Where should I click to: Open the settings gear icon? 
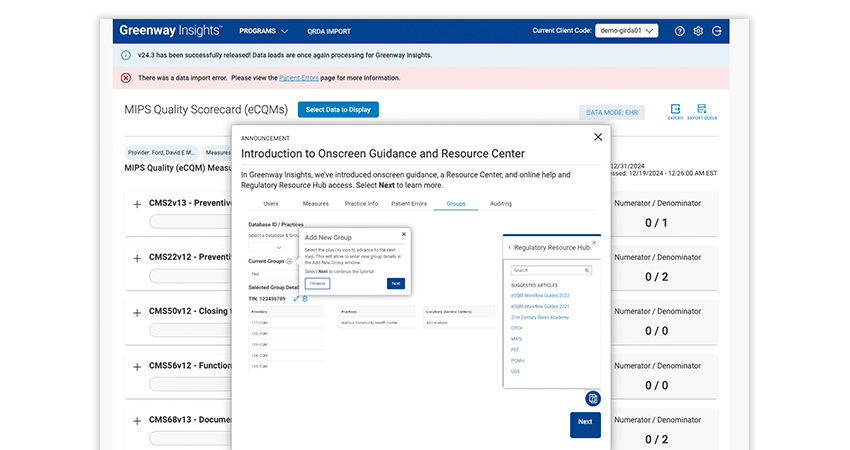point(698,31)
